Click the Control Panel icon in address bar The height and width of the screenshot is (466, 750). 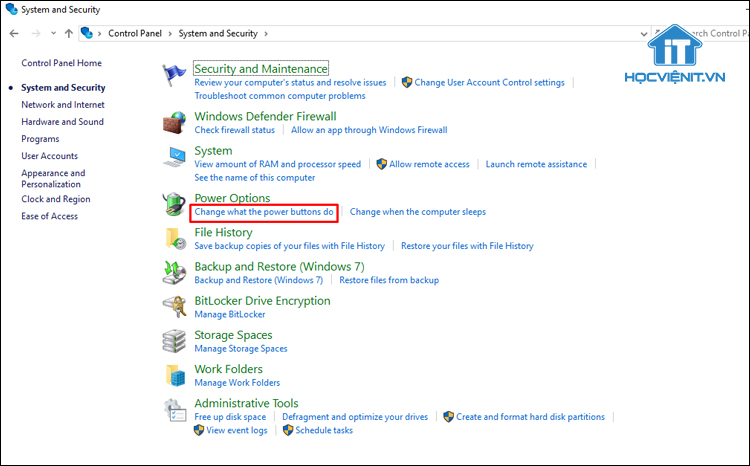tap(87, 33)
